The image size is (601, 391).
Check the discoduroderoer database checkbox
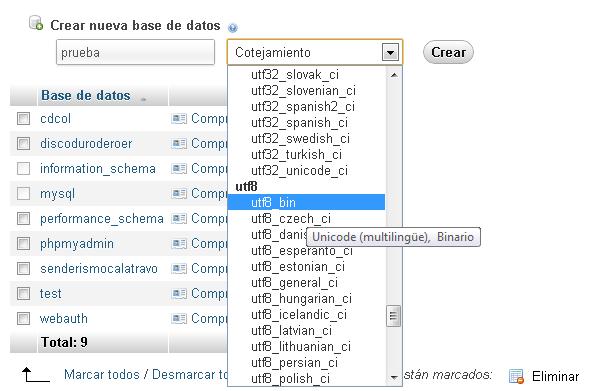tap(23, 143)
